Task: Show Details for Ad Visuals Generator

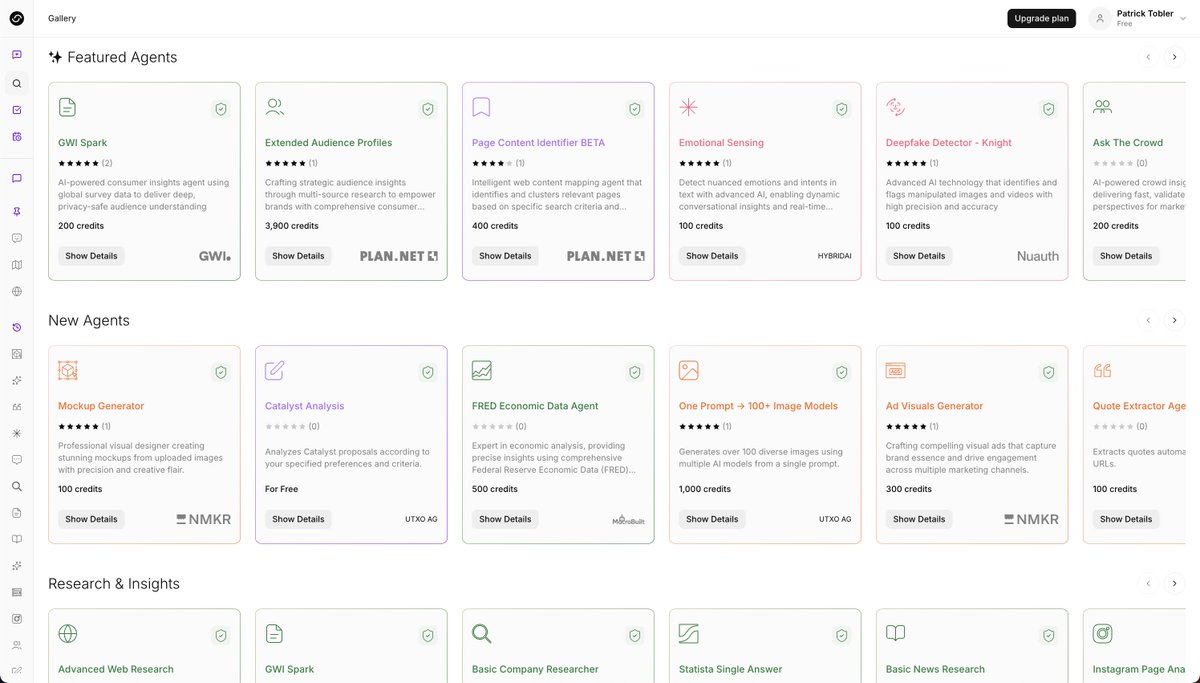Action: pos(919,519)
